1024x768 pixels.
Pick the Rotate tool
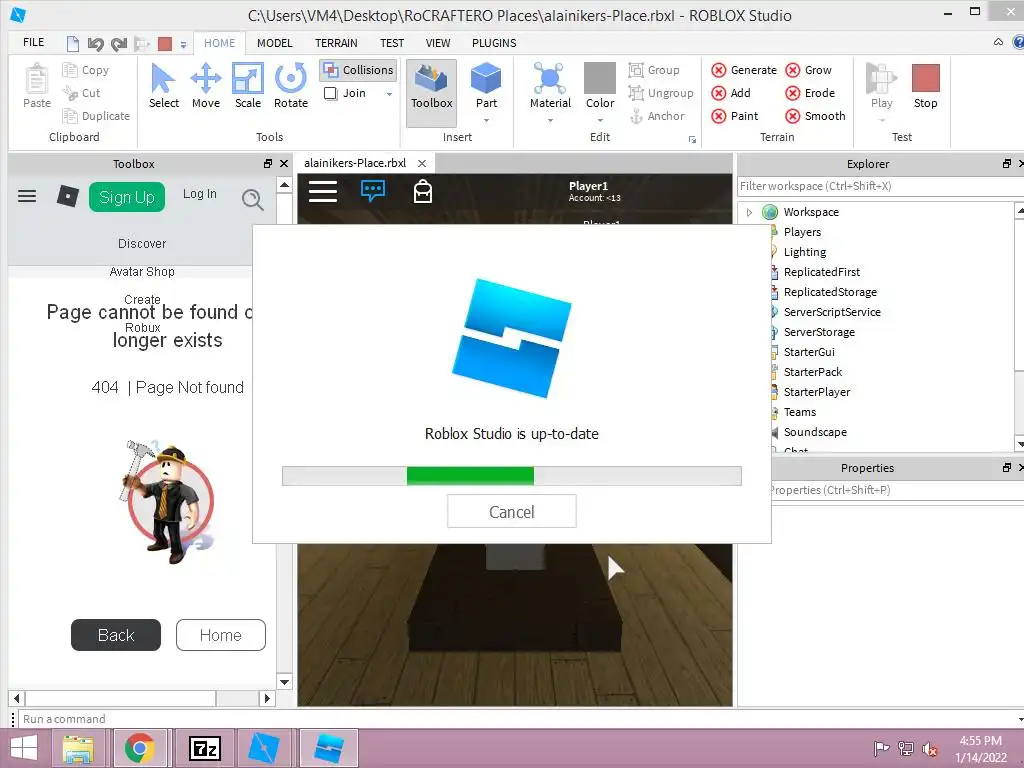291,86
